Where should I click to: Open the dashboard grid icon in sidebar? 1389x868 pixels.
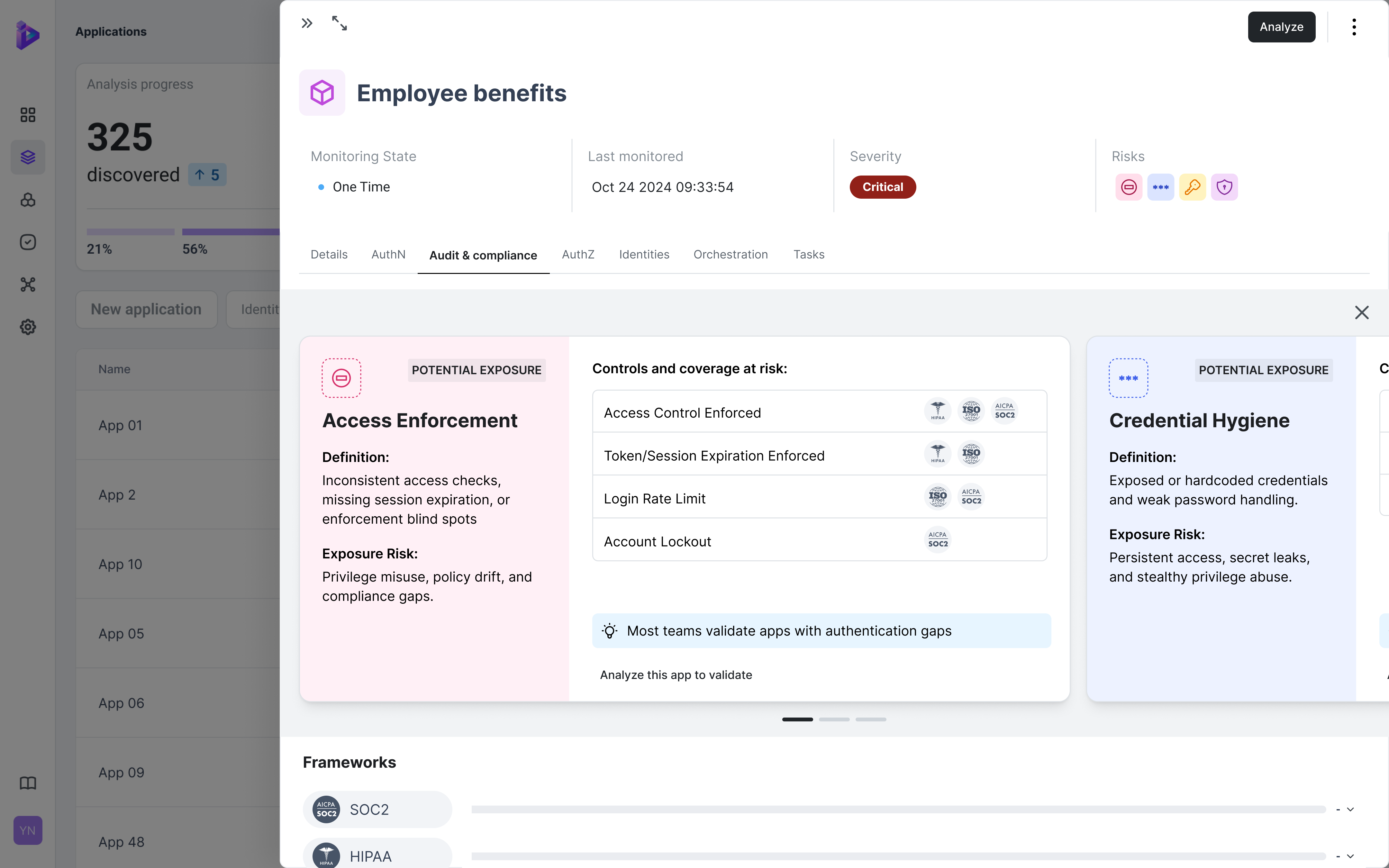point(28,115)
